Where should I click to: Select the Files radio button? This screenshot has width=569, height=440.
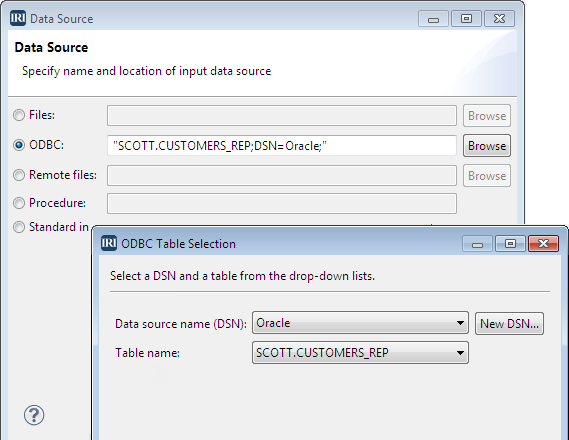19,115
